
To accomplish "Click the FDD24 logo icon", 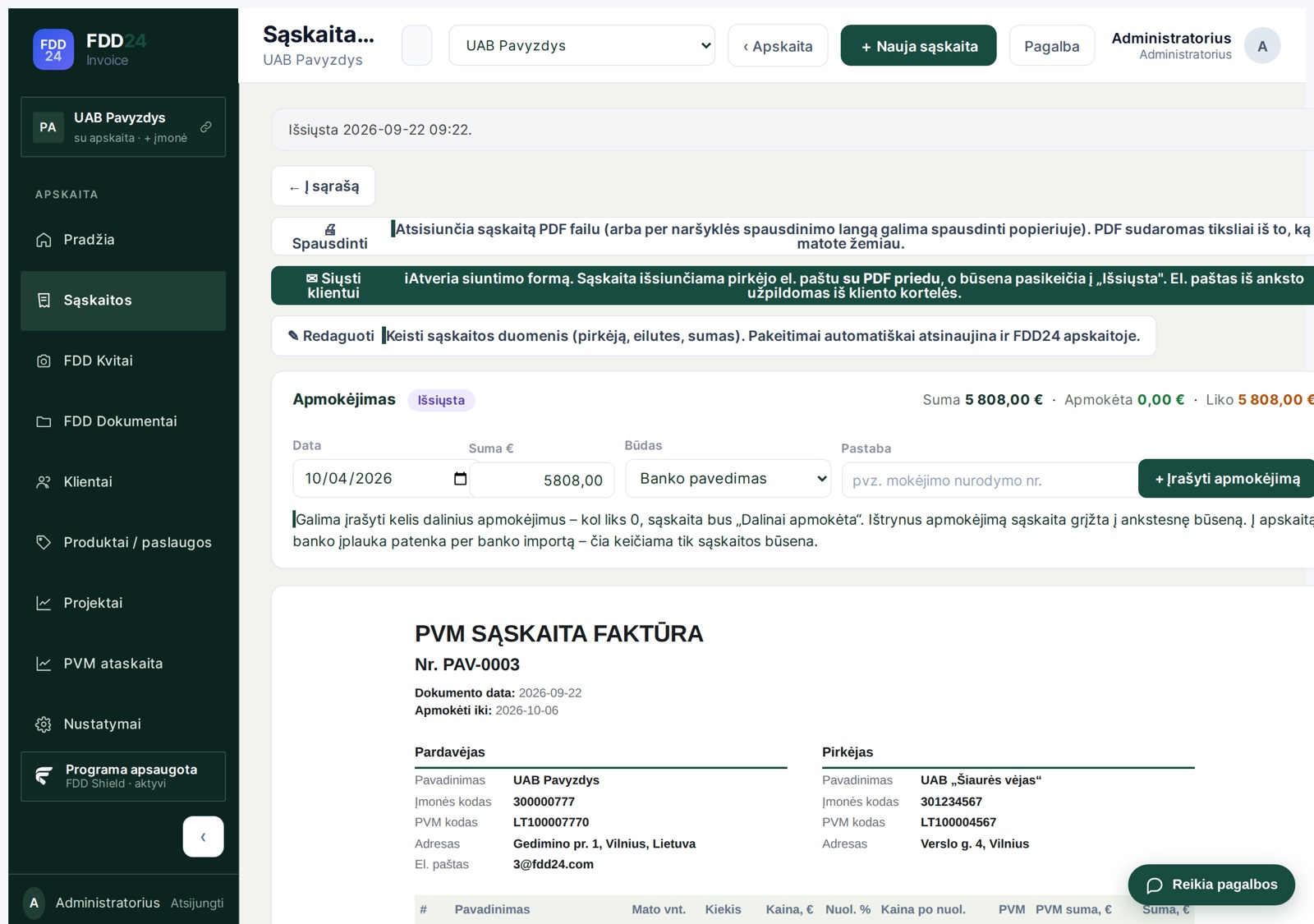I will tap(53, 49).
